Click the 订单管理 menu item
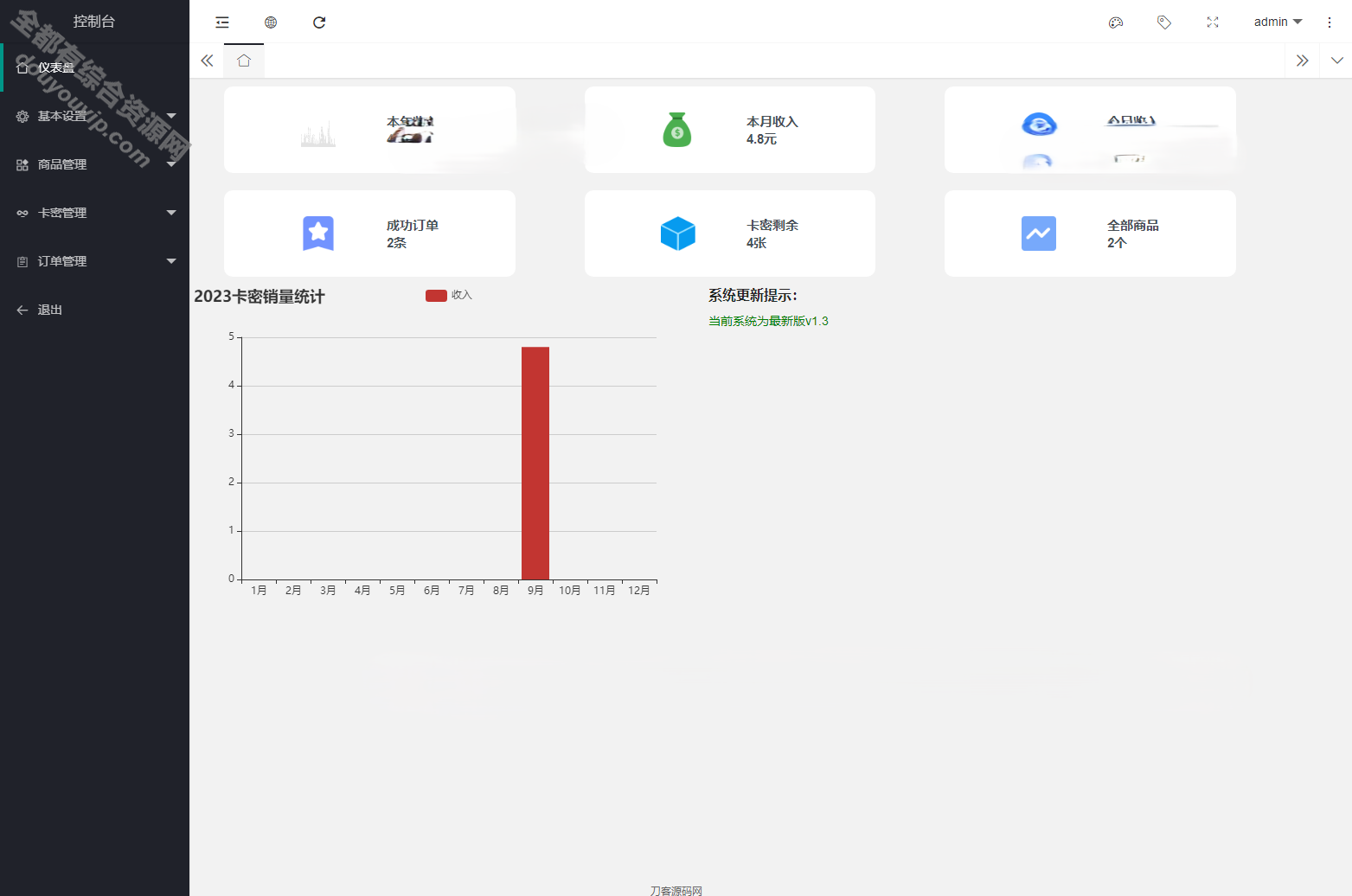The width and height of the screenshot is (1352, 896). pos(94,261)
